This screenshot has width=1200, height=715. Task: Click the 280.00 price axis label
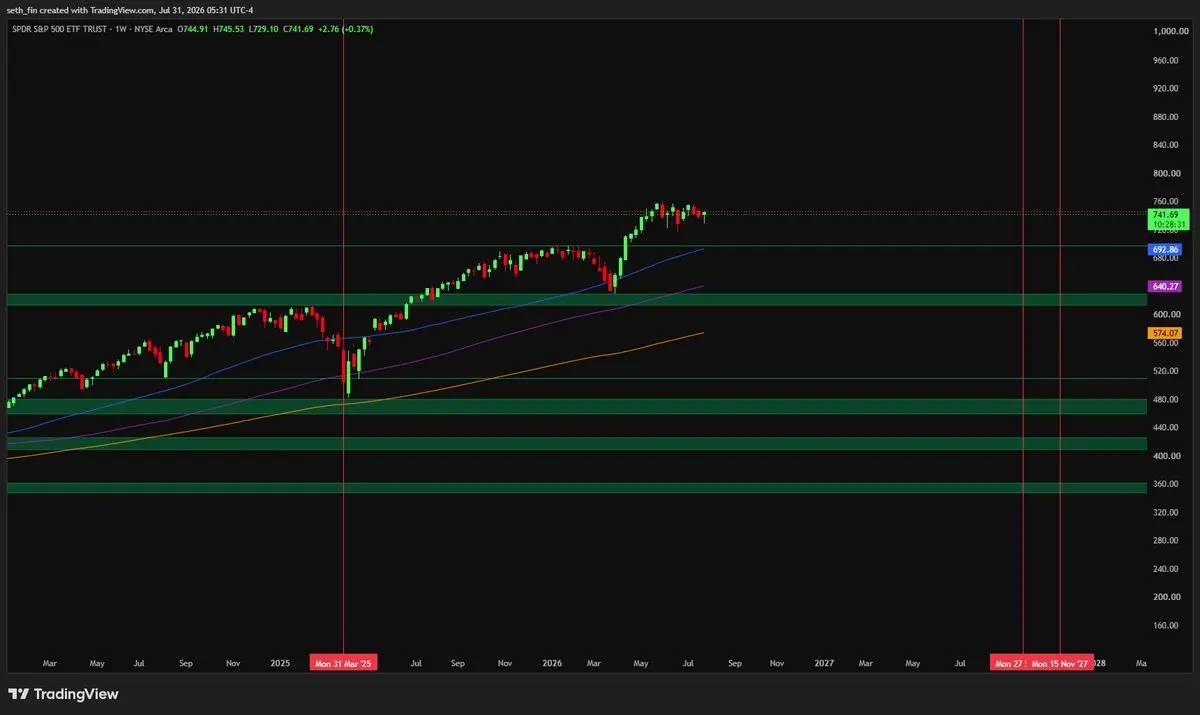tap(1167, 540)
